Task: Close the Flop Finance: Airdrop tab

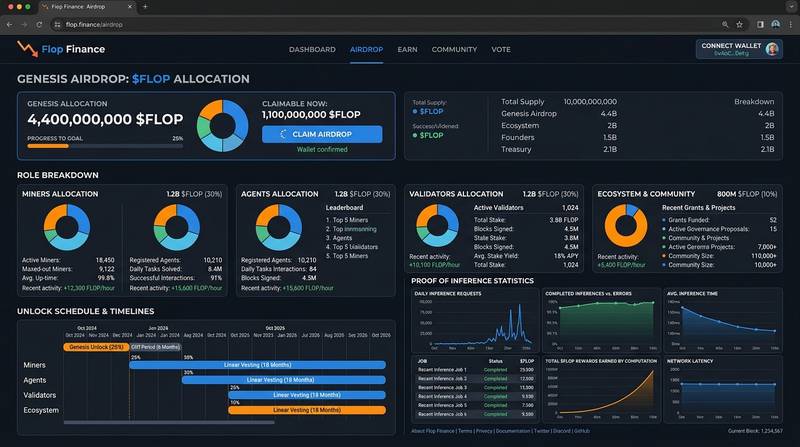Action: [x=130, y=7]
